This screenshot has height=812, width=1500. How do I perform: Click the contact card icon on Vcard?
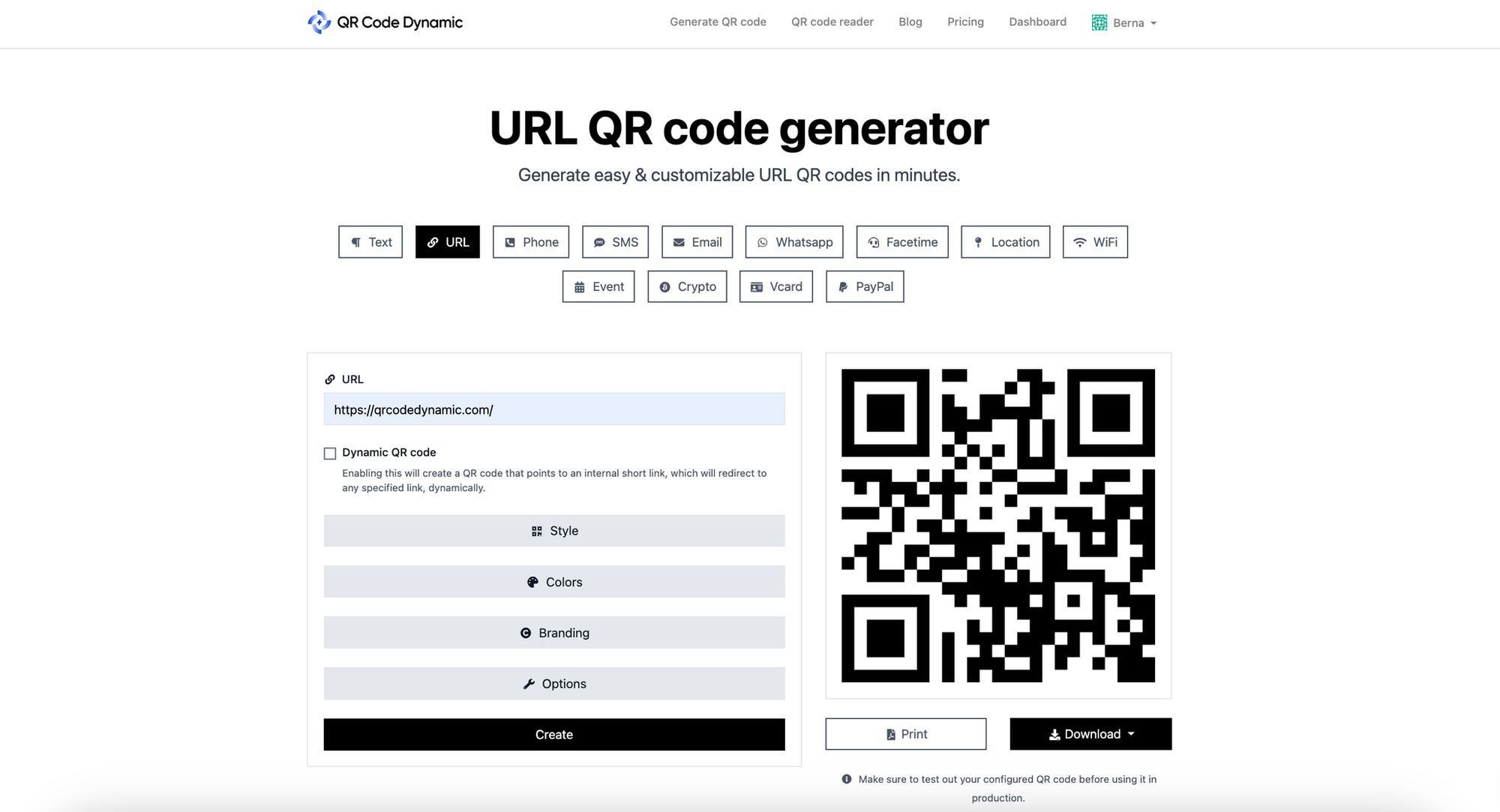(757, 287)
